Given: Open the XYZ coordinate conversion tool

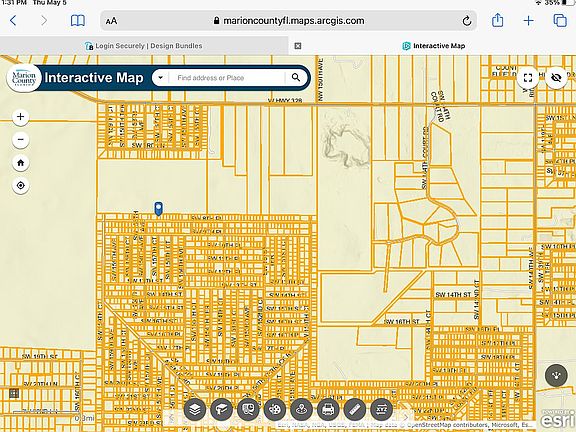Looking at the screenshot, I should point(382,409).
